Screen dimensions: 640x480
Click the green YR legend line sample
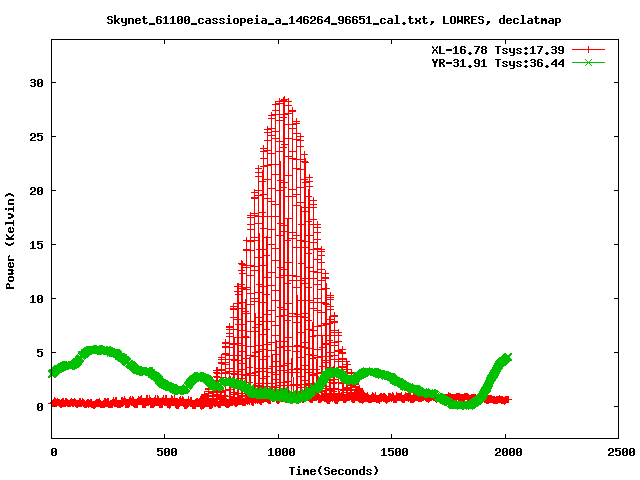(x=589, y=62)
